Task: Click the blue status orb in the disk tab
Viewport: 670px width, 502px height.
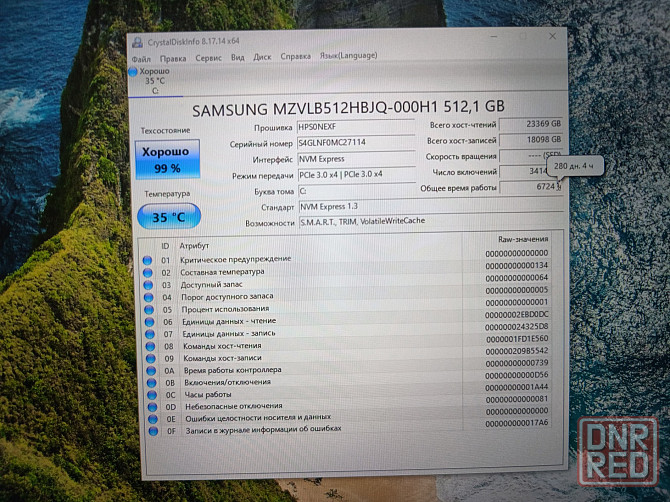Action: click(133, 72)
